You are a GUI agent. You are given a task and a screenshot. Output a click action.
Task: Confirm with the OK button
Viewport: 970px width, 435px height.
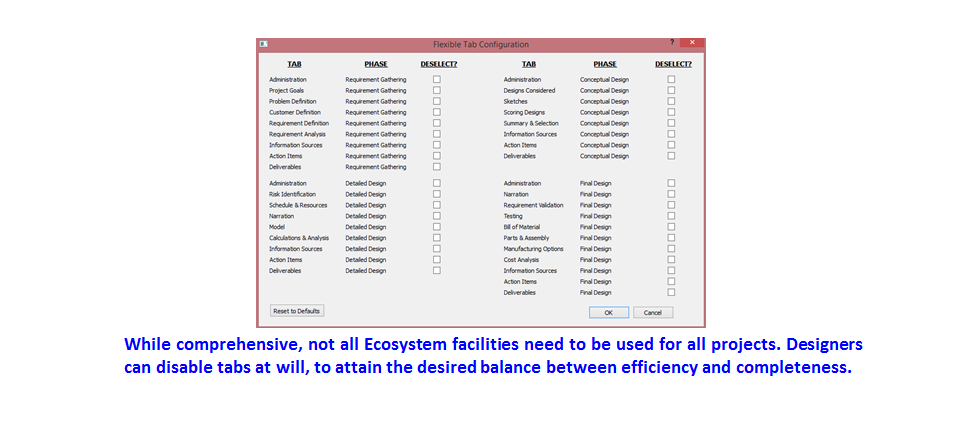pyautogui.click(x=608, y=312)
